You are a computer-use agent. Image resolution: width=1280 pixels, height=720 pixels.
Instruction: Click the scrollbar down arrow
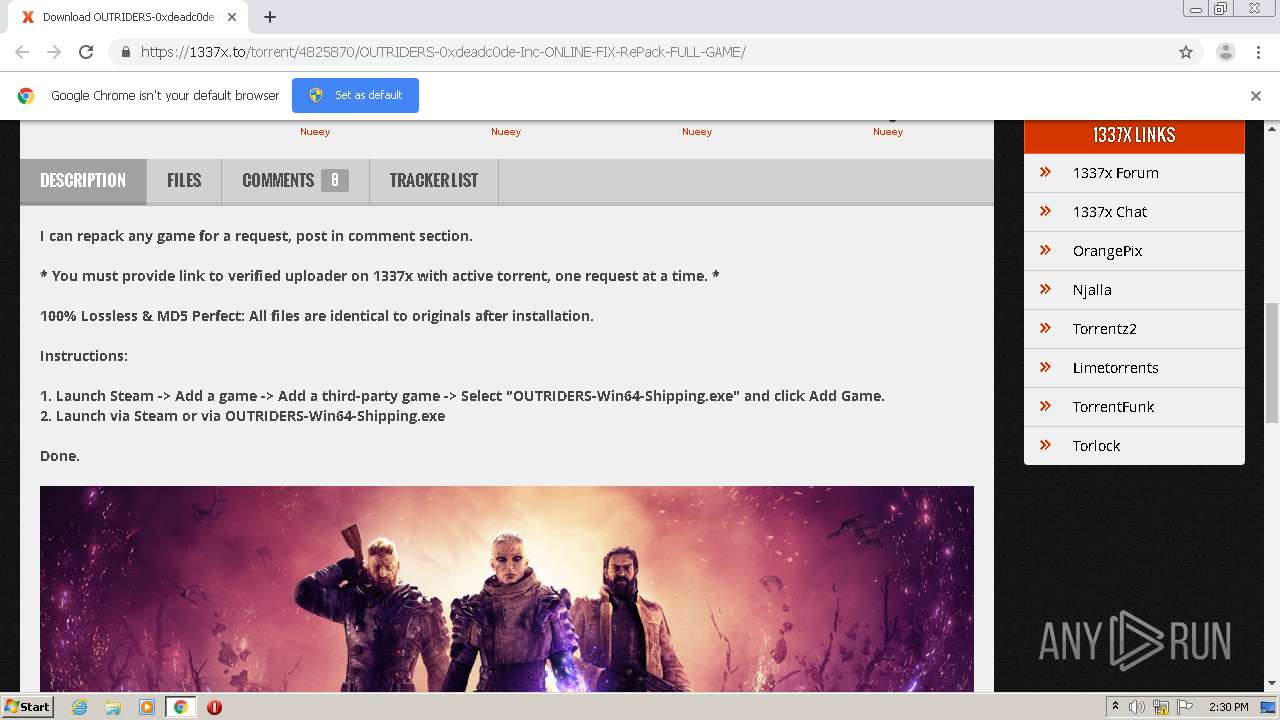tap(1272, 684)
